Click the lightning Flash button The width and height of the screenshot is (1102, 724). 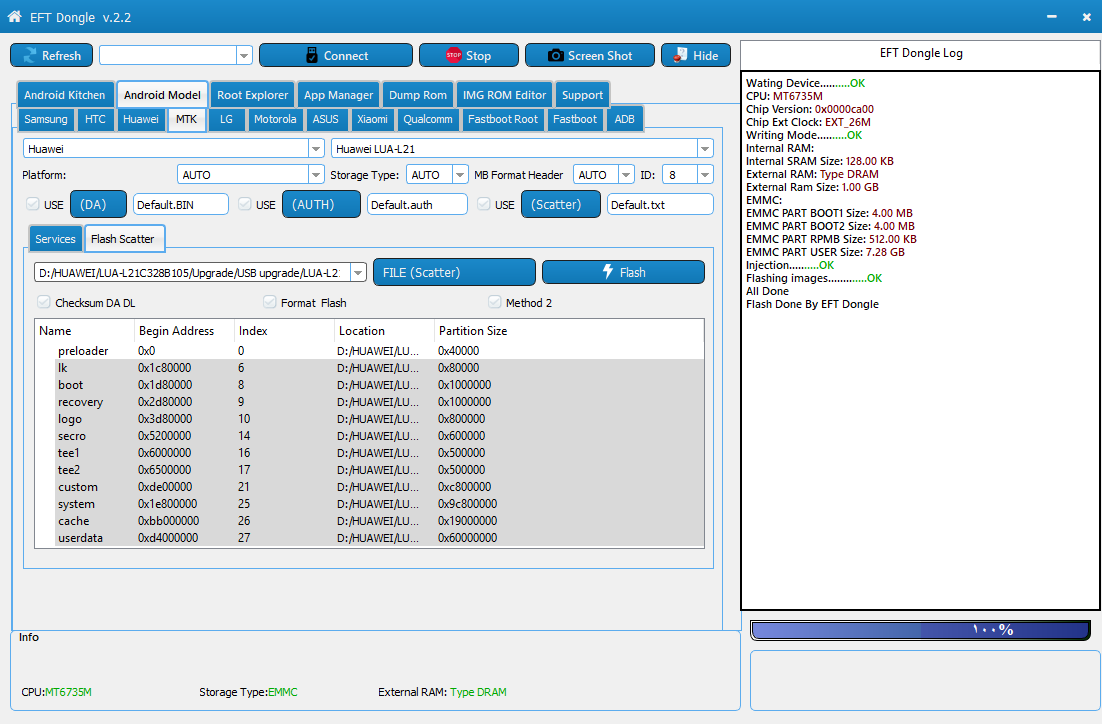click(623, 272)
